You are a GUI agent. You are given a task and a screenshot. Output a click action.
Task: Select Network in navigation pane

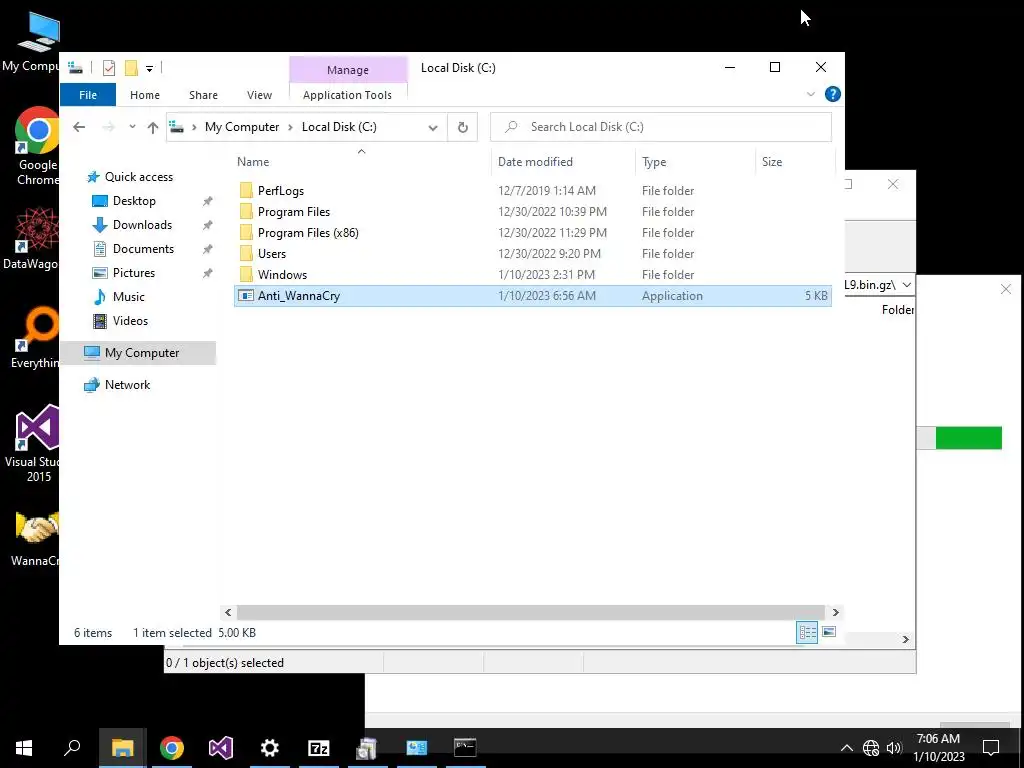[127, 385]
